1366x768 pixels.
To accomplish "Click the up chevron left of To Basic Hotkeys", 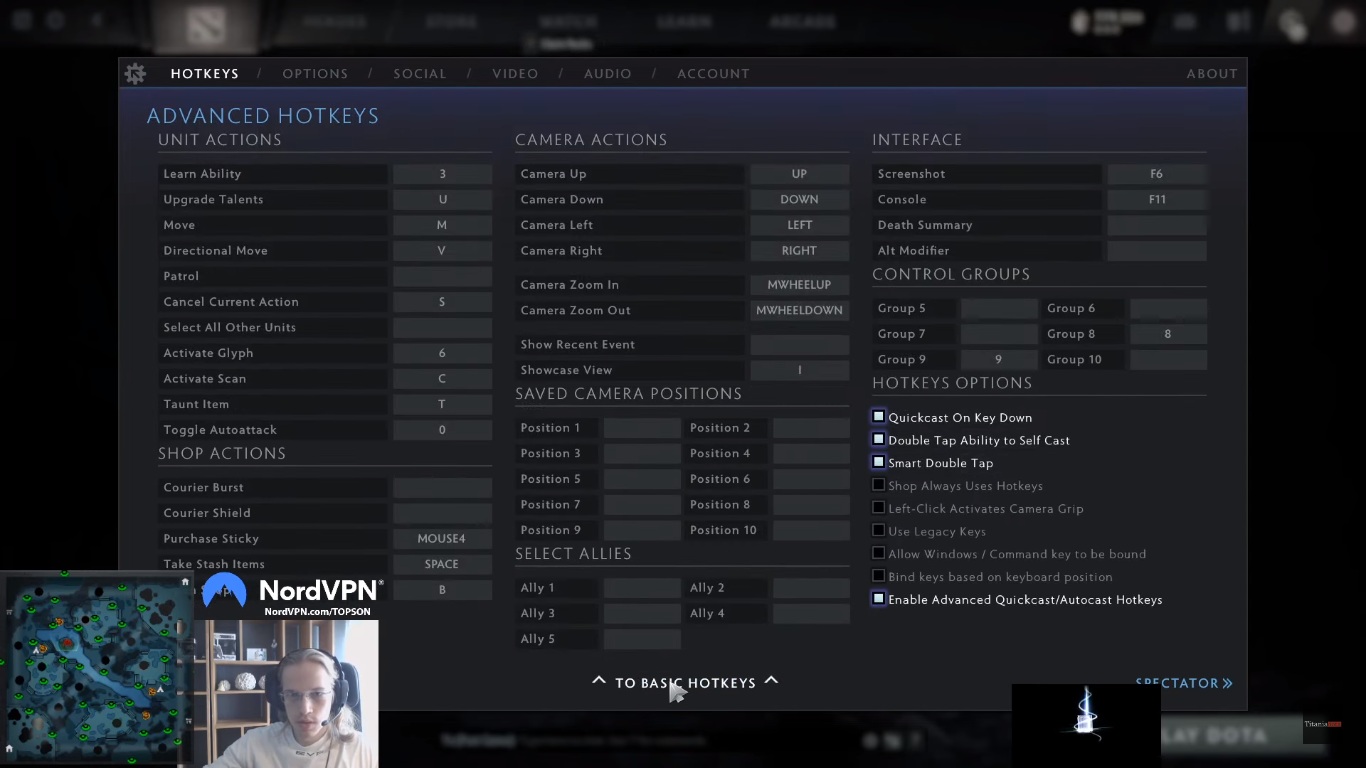I will (x=598, y=681).
